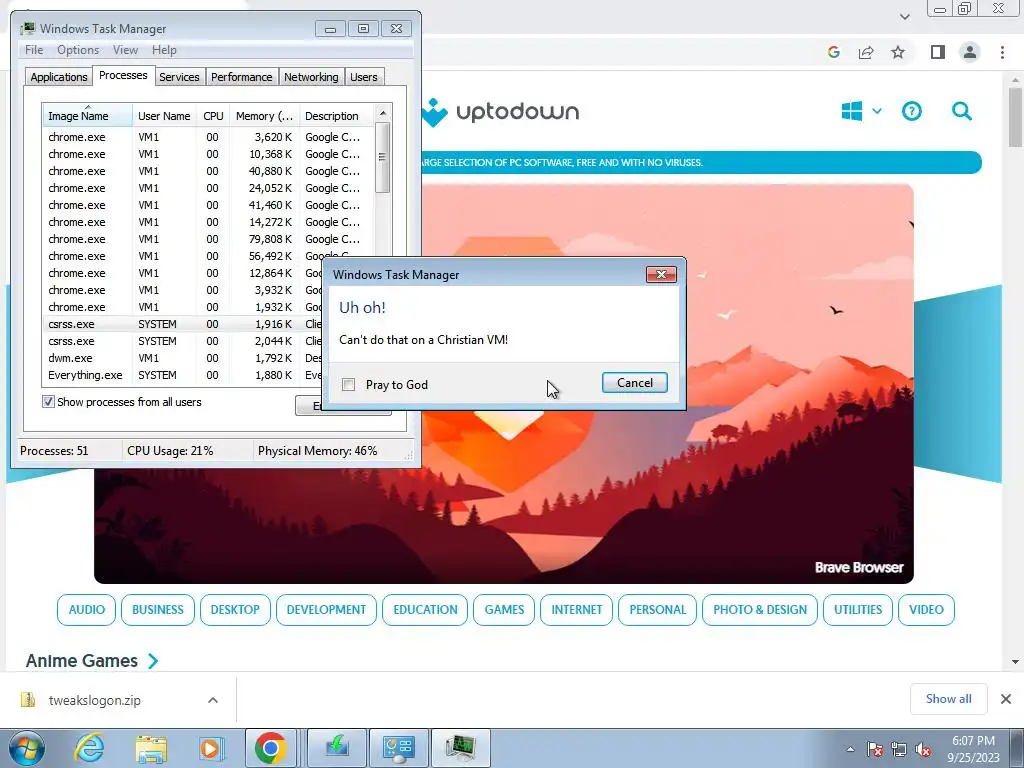
Task: Launch Internet Explorer from the taskbar
Action: 89,748
